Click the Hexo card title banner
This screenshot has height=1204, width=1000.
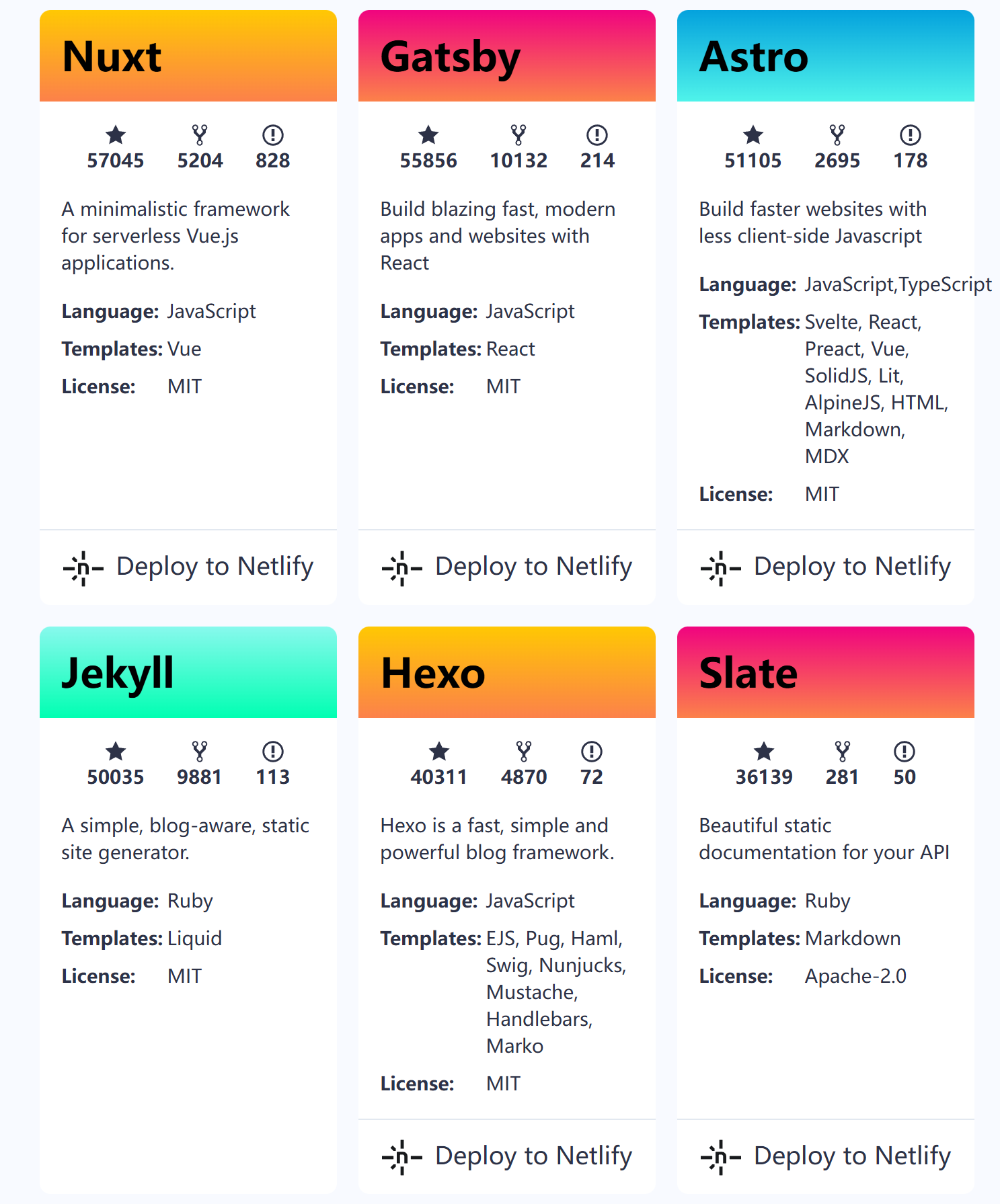(506, 672)
